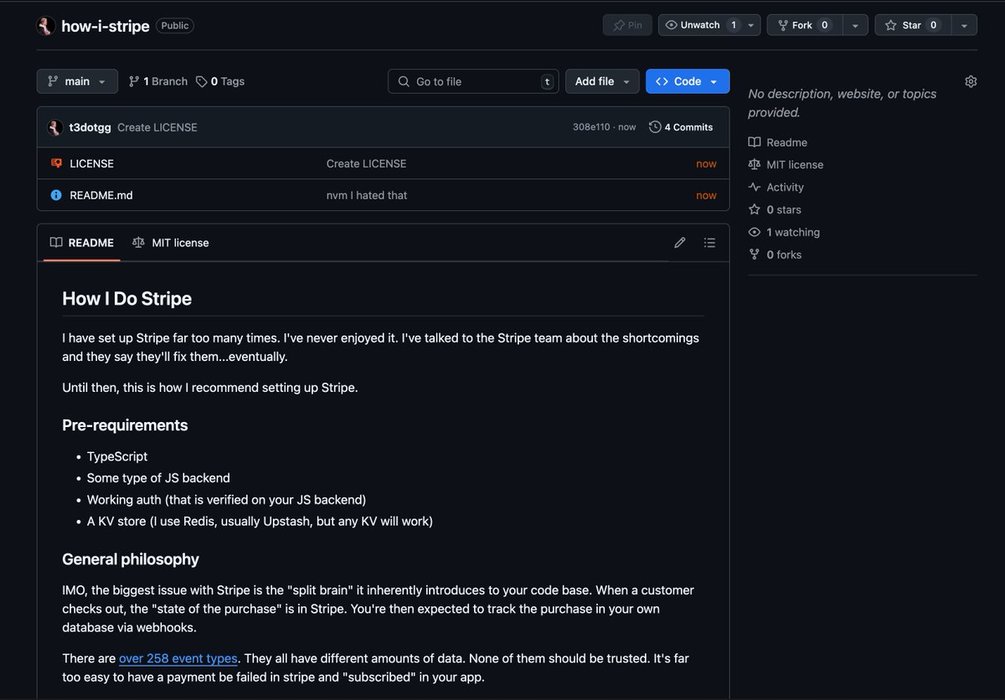This screenshot has width=1005, height=700.
Task: Open the 0 stars link
Action: [784, 210]
